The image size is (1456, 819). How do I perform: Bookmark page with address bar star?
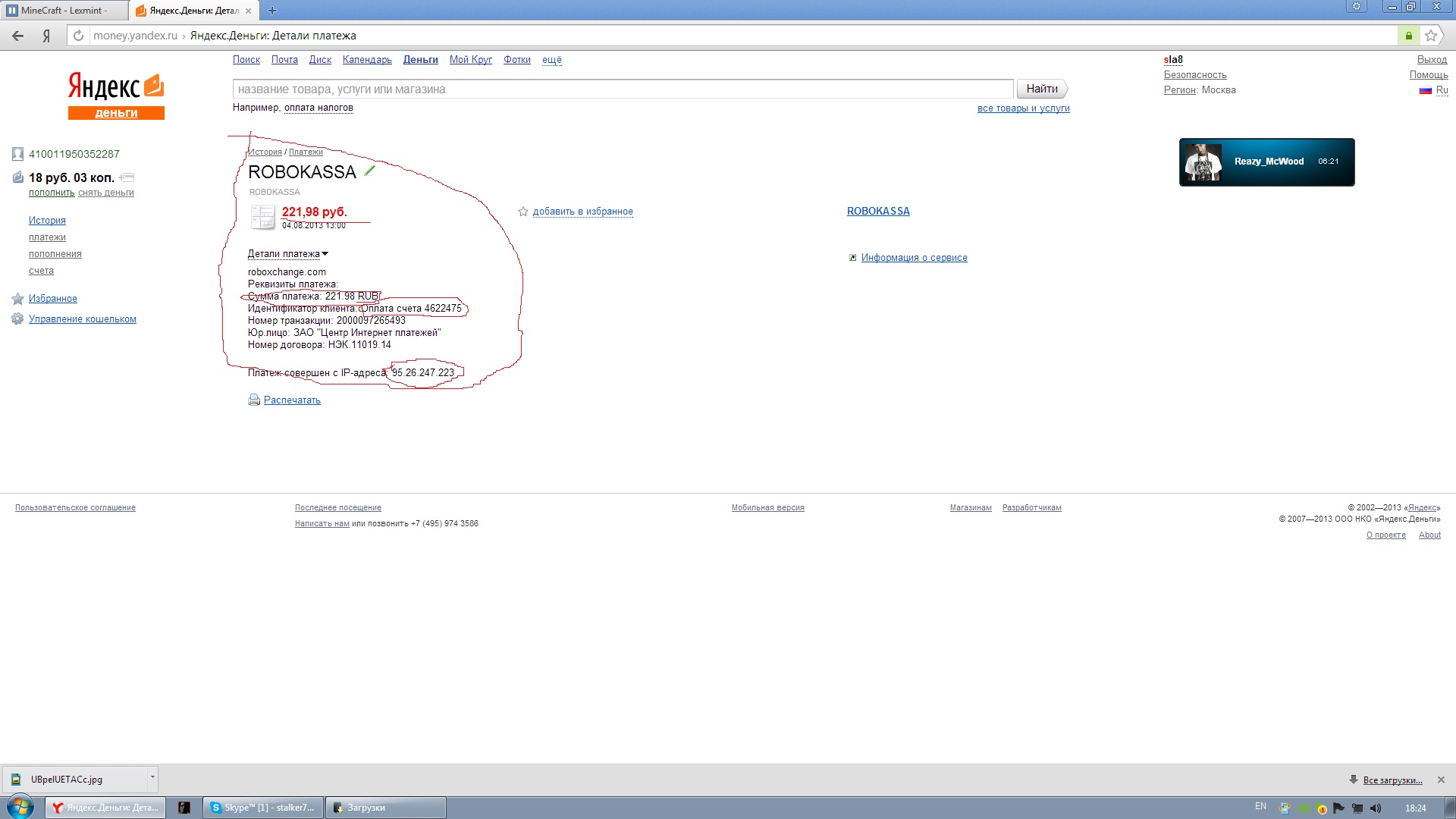(1431, 36)
